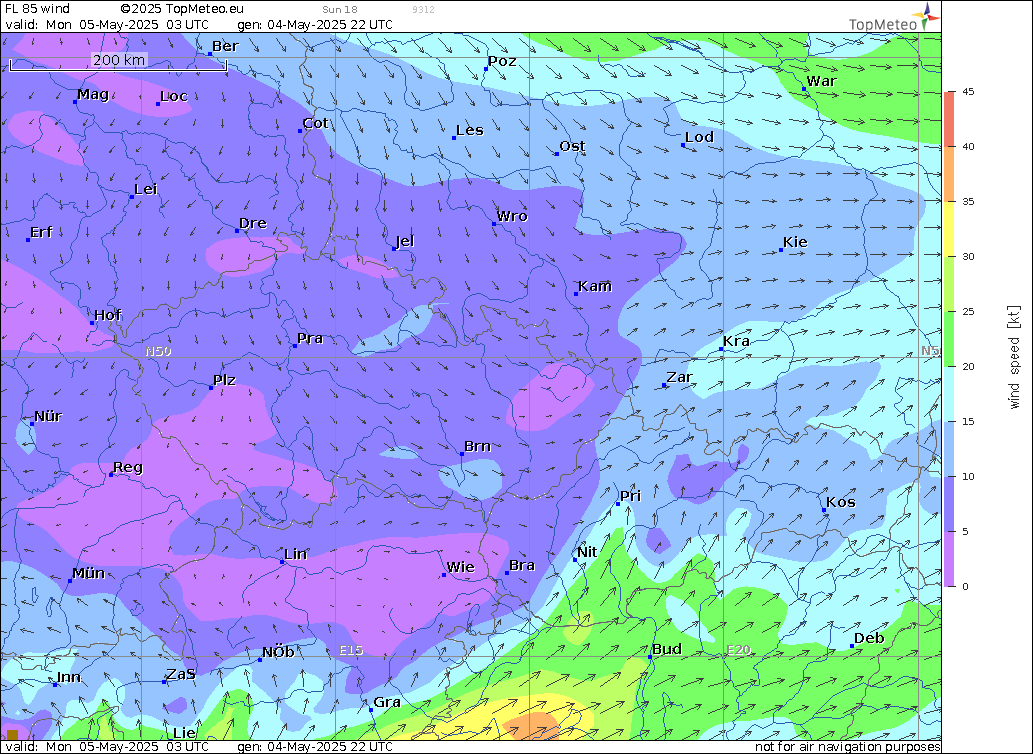Select the Berlin 'Ber' city label
The height and width of the screenshot is (754, 1033).
coord(225,46)
